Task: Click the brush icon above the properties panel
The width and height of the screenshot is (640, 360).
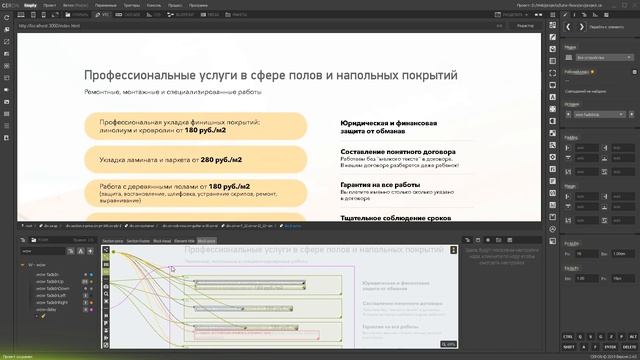Action: (565, 15)
